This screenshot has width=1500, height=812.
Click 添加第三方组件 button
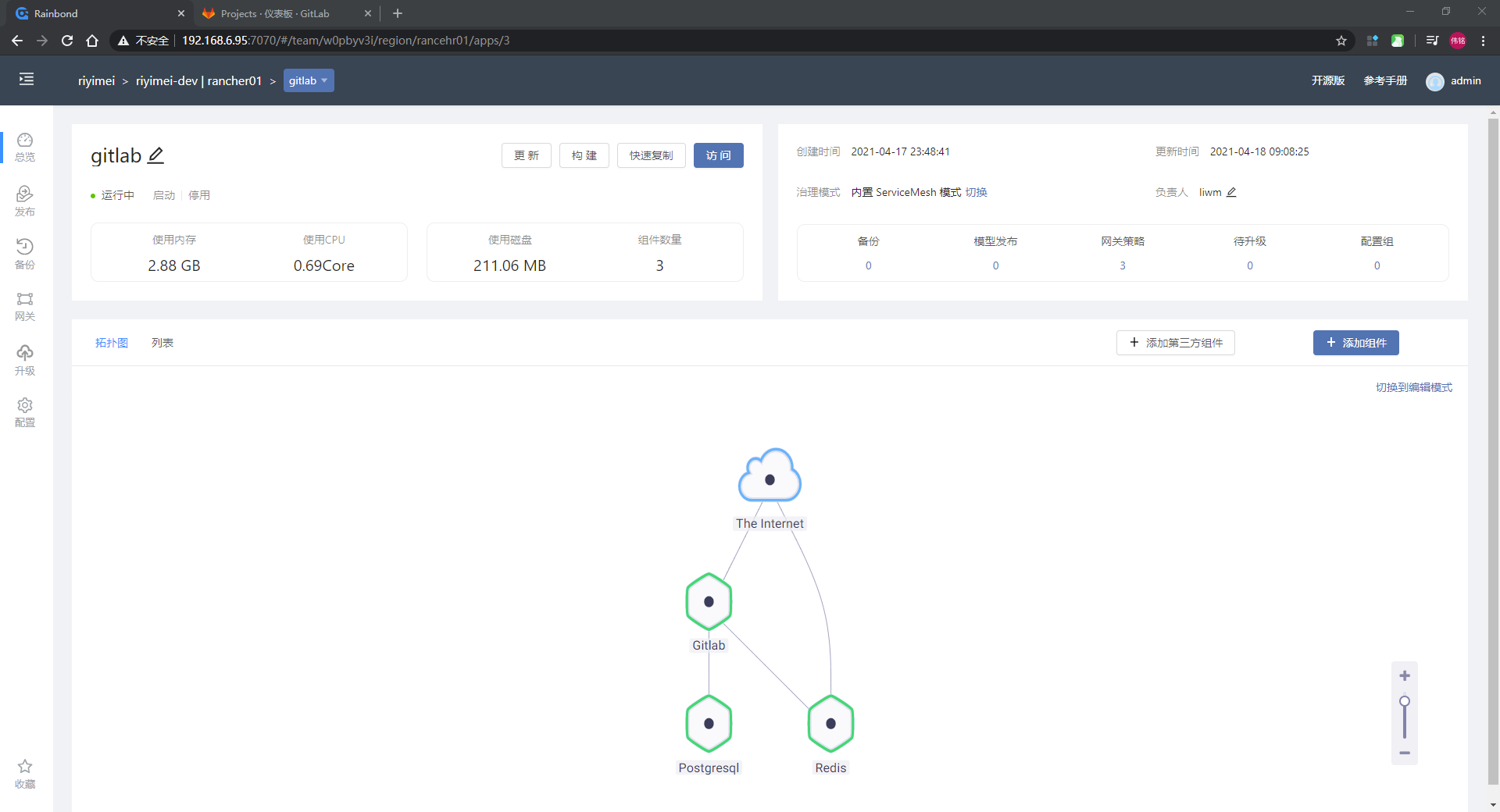(x=1176, y=343)
